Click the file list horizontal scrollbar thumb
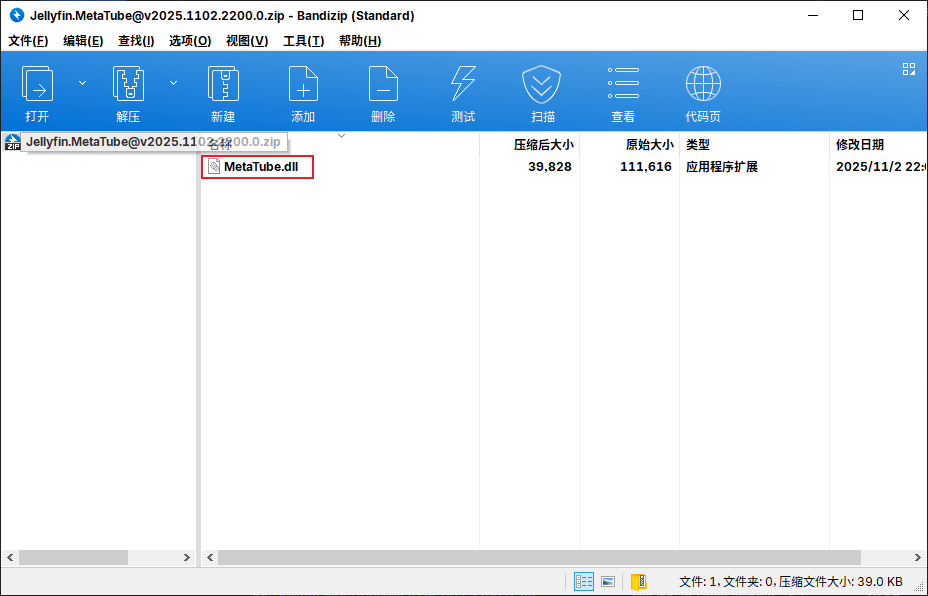Image resolution: width=928 pixels, height=596 pixels. (539, 558)
